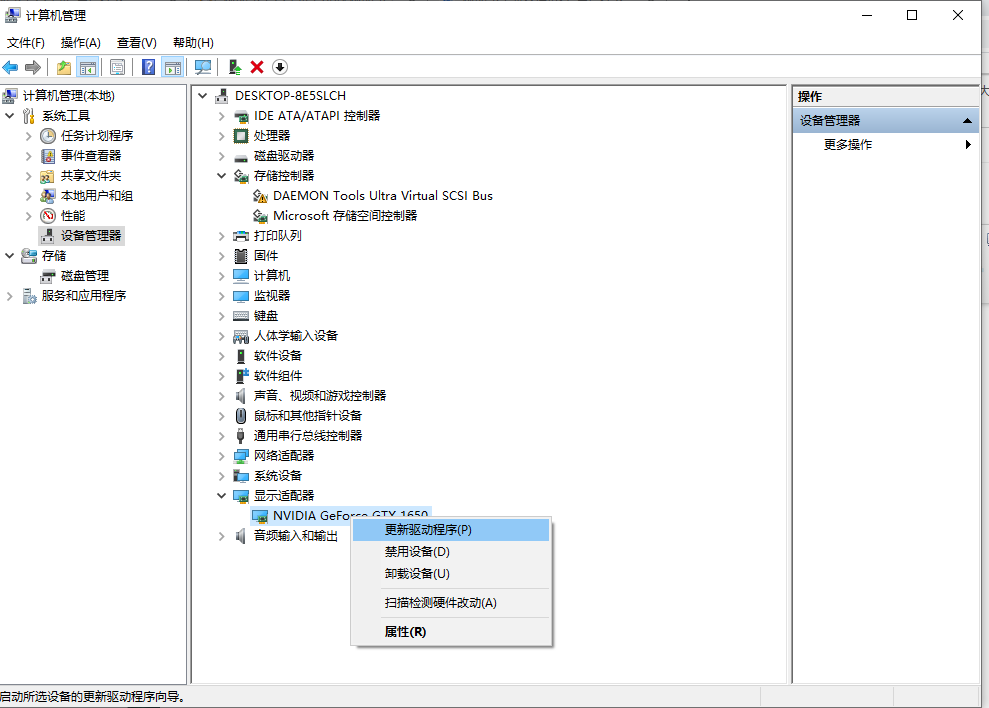Collapse the 设备管理器 Actions section header
This screenshot has height=708, width=989.
[967, 120]
